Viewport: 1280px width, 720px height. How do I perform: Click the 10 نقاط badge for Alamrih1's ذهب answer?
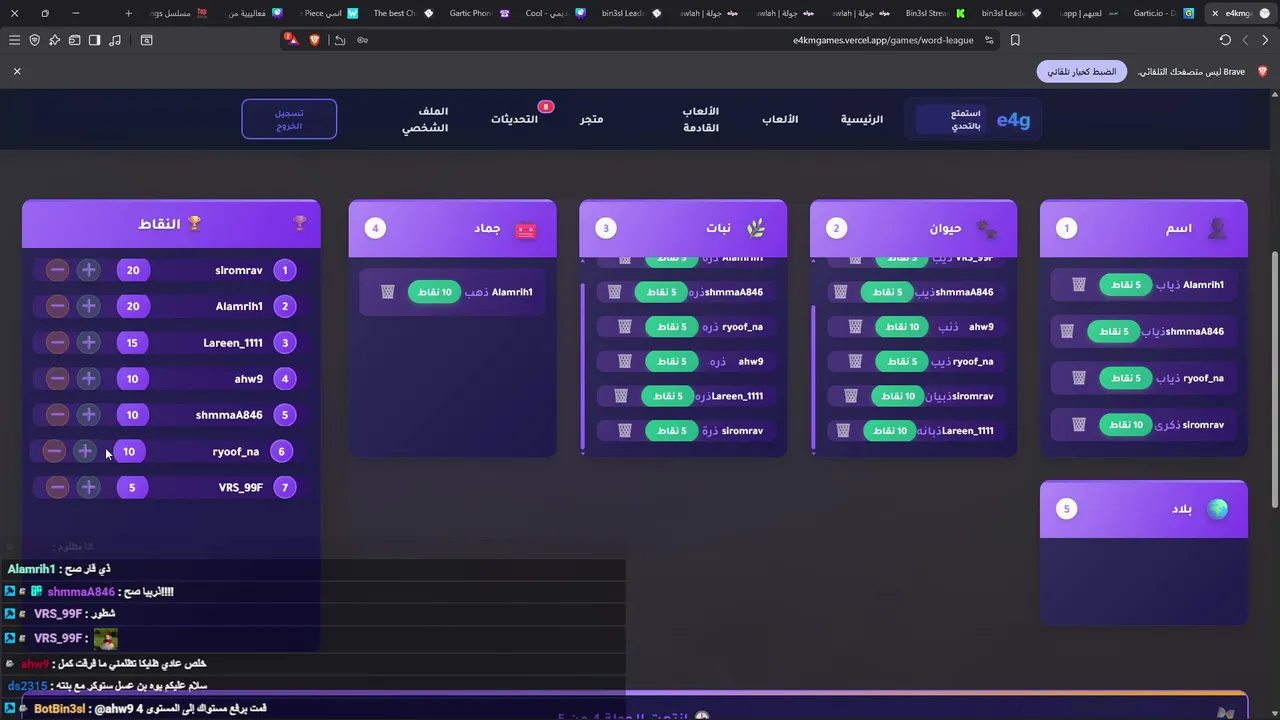tap(434, 292)
